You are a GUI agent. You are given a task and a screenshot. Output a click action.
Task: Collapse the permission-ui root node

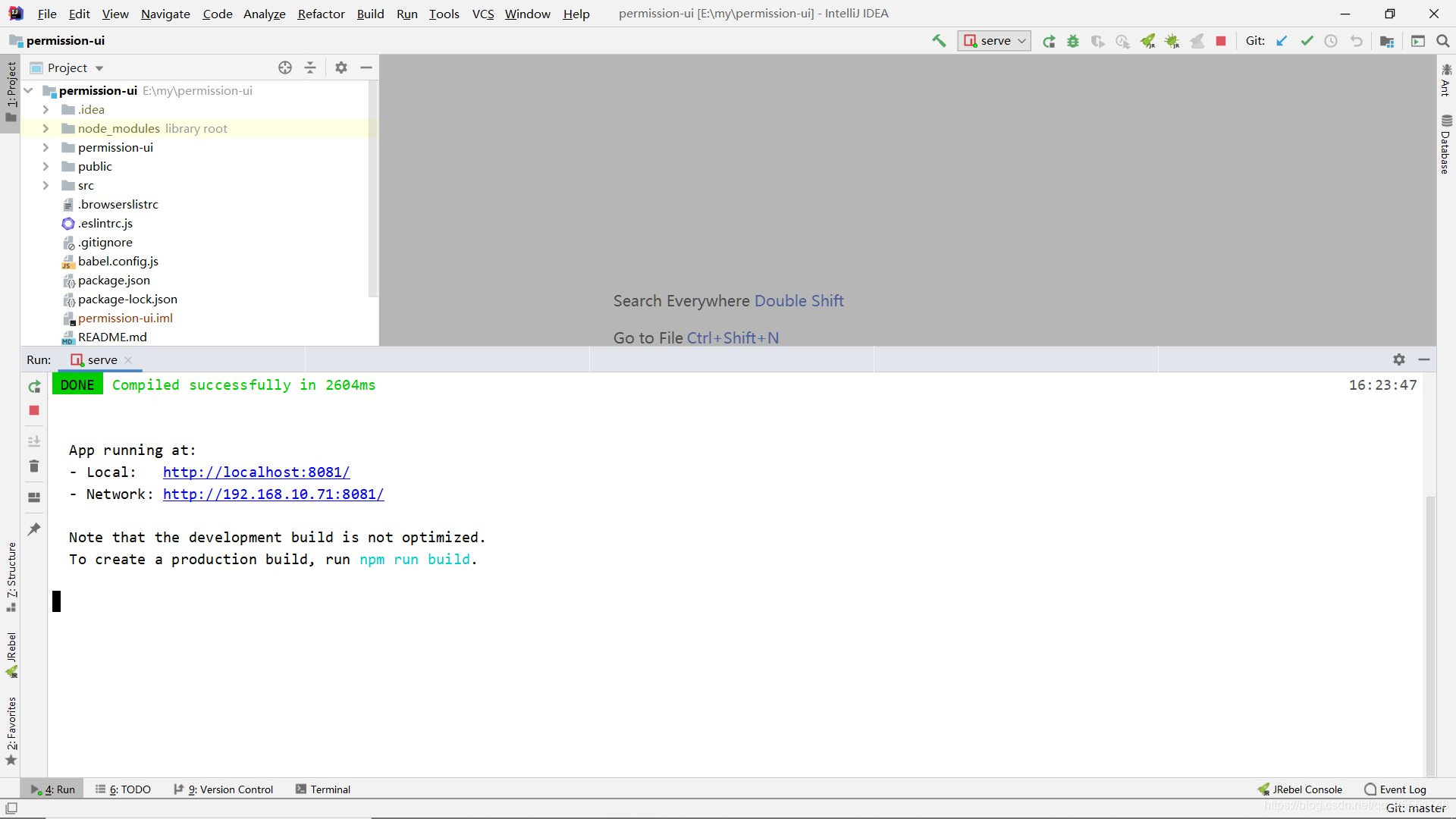29,90
